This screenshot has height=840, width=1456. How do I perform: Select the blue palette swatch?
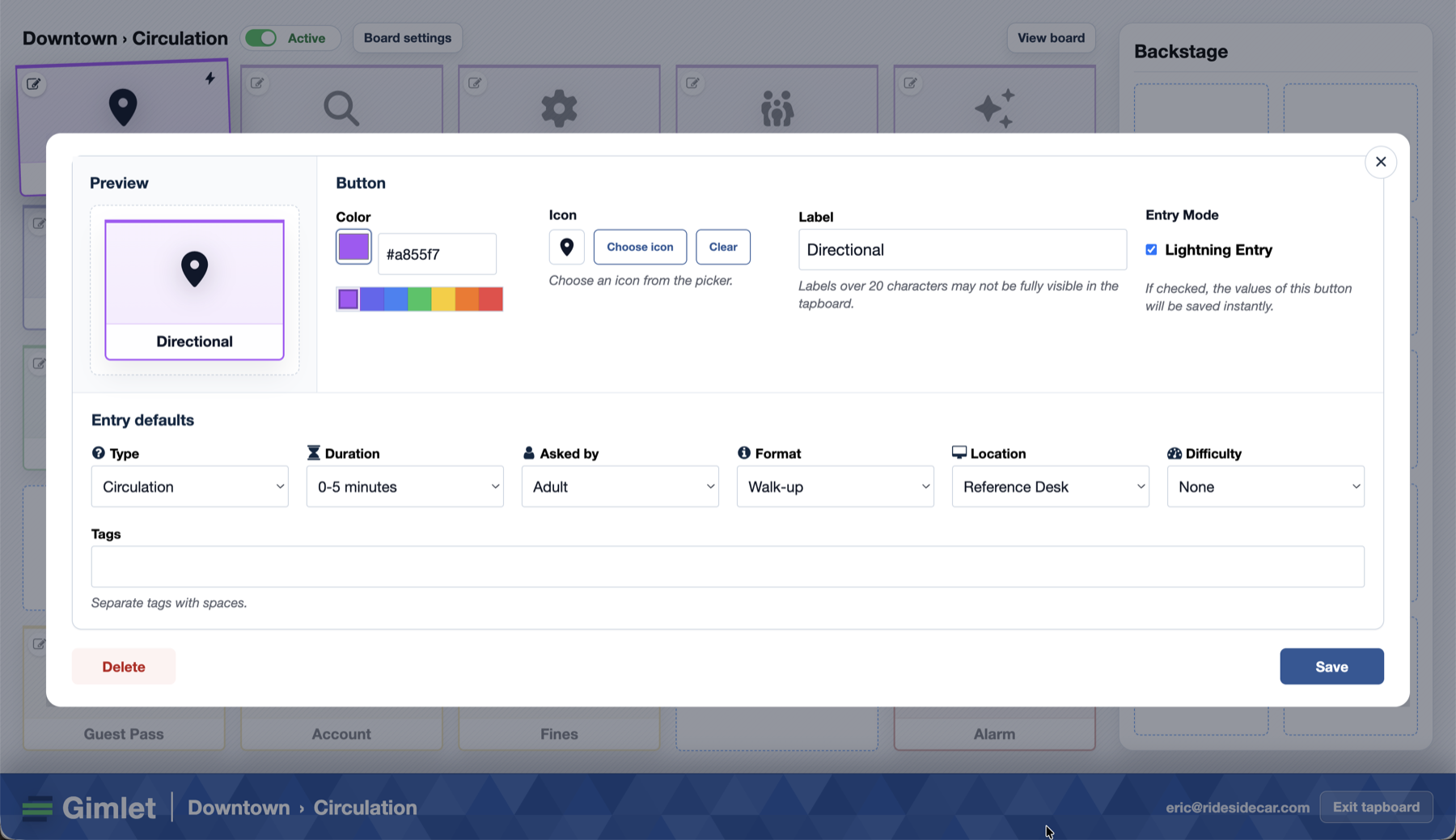[396, 299]
